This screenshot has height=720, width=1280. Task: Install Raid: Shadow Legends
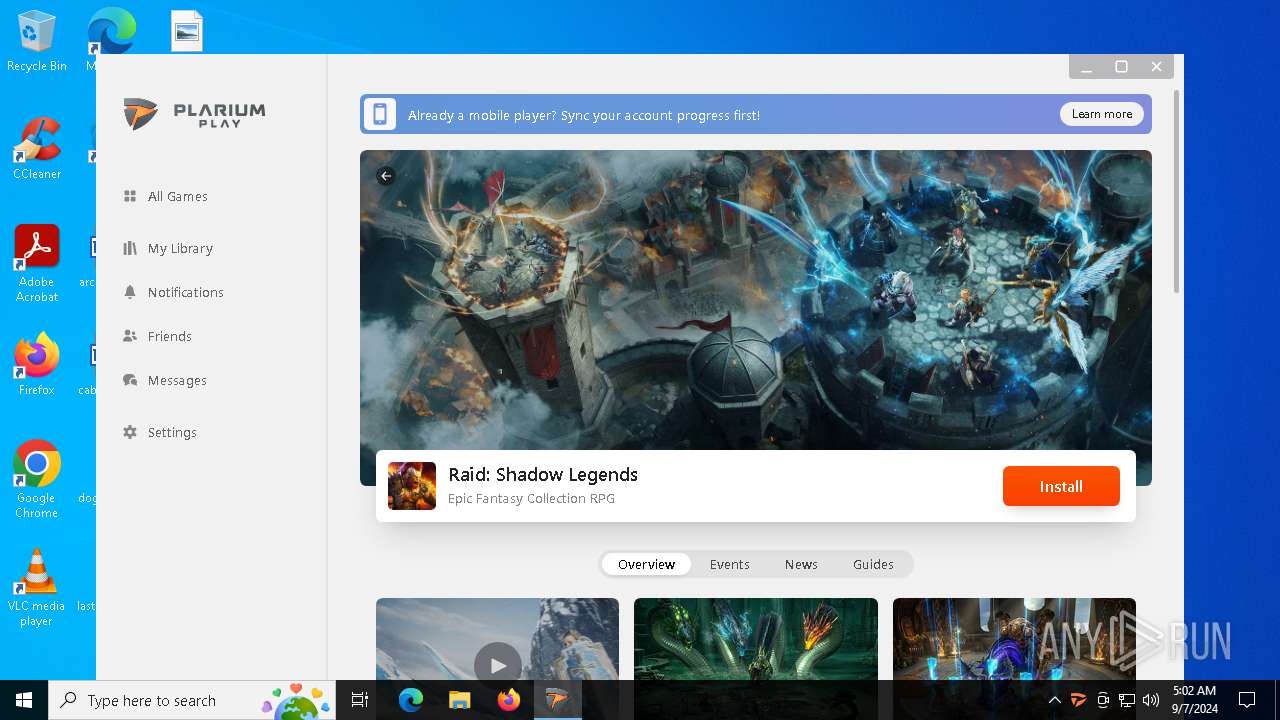(1061, 486)
